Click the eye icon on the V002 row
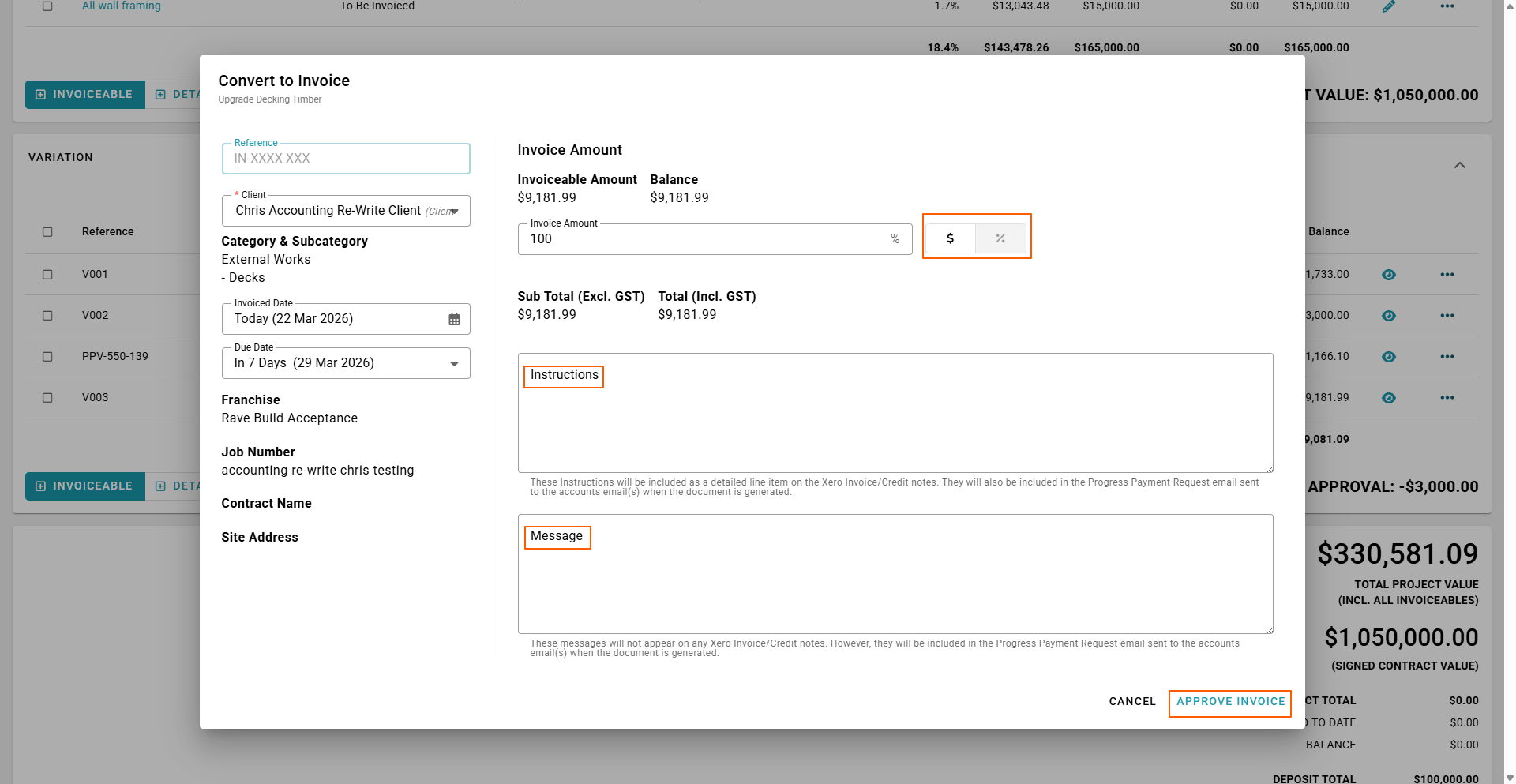This screenshot has height=784, width=1516. click(x=1389, y=316)
